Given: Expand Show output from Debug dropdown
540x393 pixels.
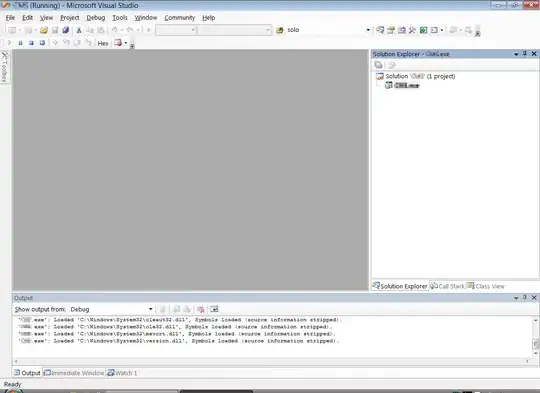Looking at the screenshot, I should pyautogui.click(x=150, y=309).
